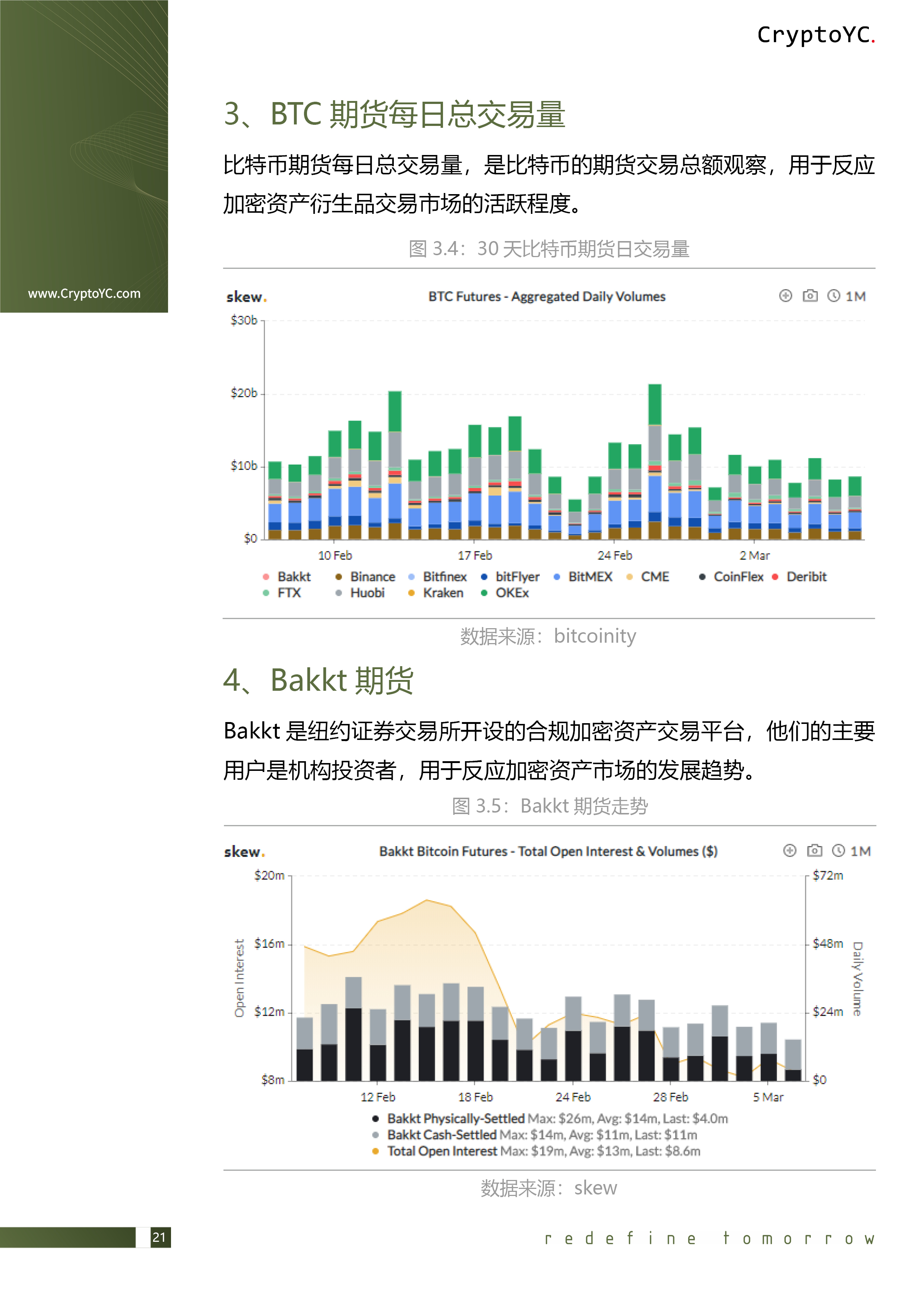Toggle Huobi legend entry
The image size is (924, 1307).
pyautogui.click(x=360, y=593)
